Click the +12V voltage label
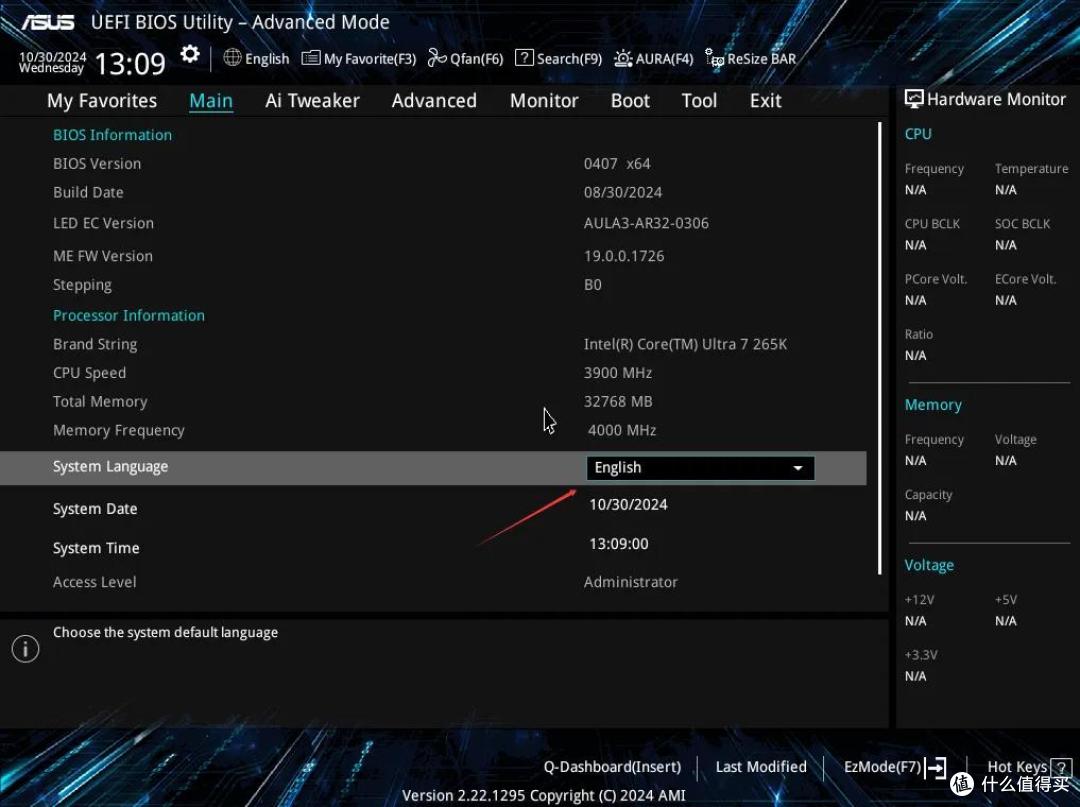This screenshot has width=1080, height=807. 920,600
